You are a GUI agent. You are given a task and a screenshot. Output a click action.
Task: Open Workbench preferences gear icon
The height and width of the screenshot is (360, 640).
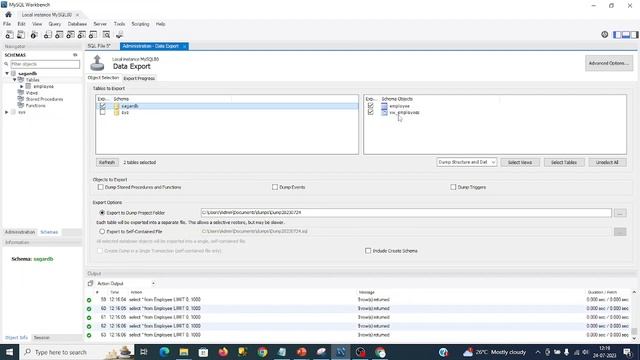click(x=604, y=35)
